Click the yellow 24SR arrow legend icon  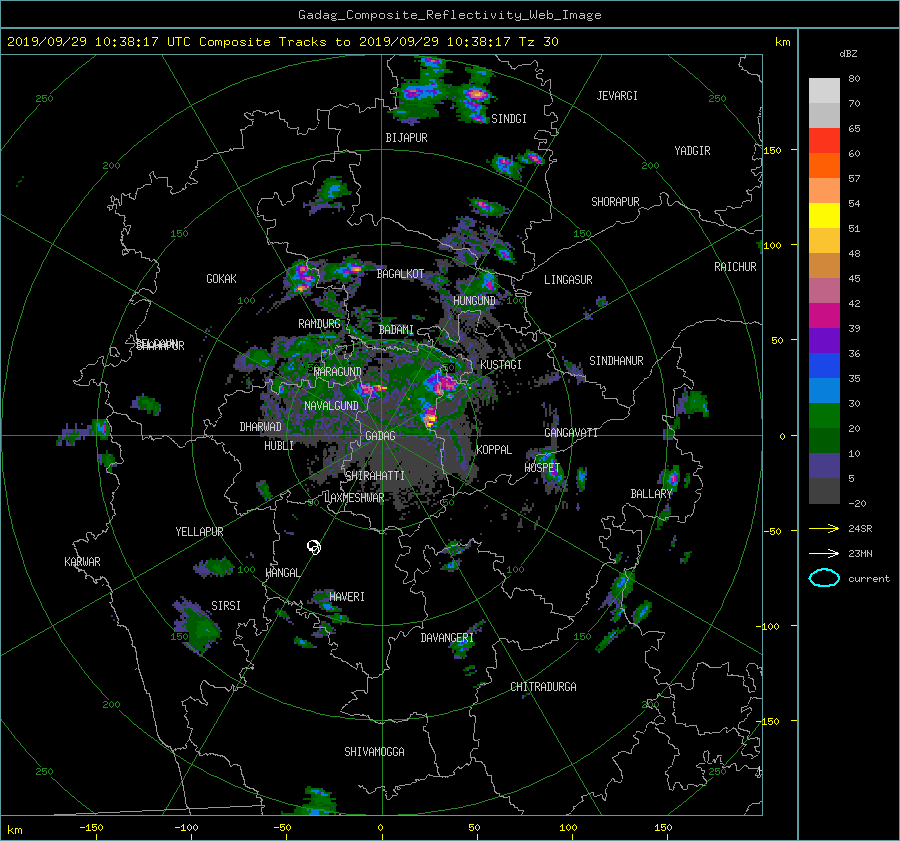(x=824, y=528)
